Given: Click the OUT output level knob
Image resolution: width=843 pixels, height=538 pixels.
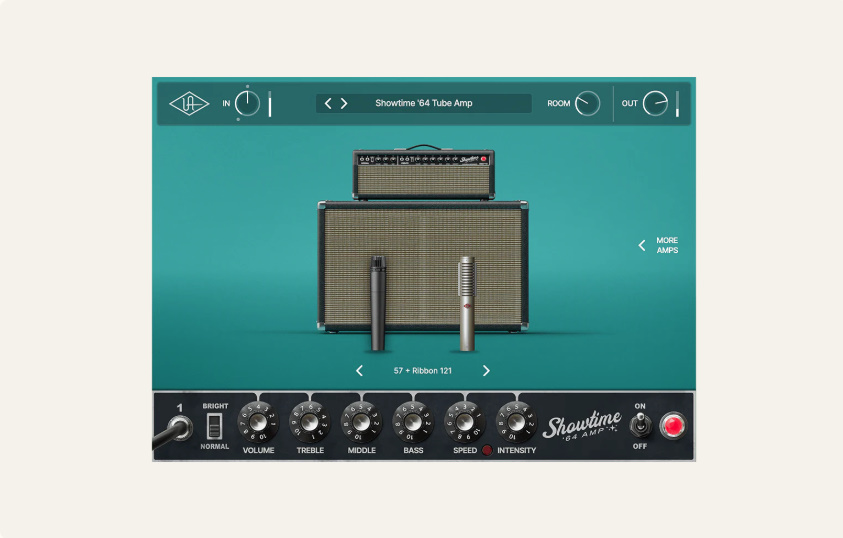Looking at the screenshot, I should pos(655,103).
